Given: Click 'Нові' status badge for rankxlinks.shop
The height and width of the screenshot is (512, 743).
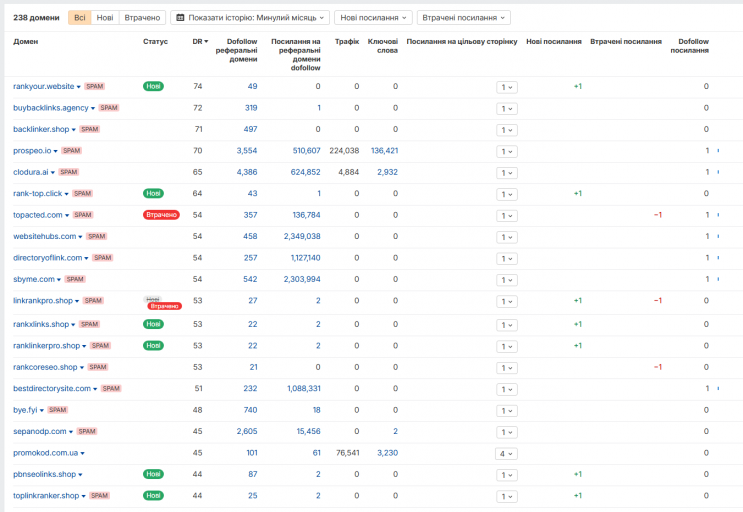Looking at the screenshot, I should (x=153, y=324).
